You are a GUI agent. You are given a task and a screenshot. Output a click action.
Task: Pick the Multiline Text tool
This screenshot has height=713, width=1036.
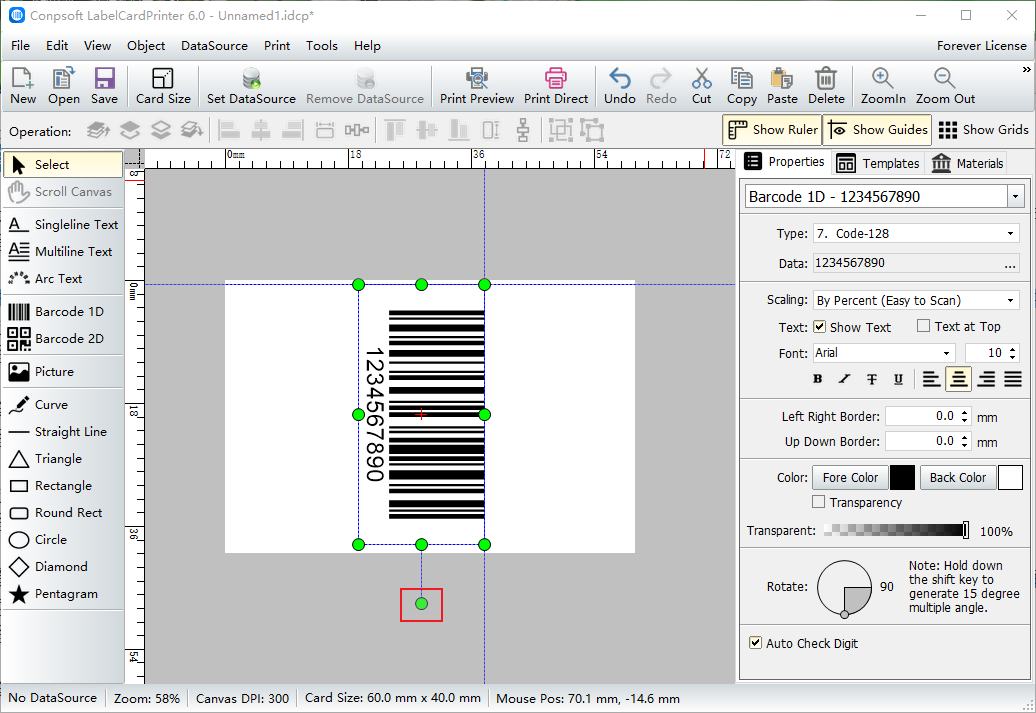click(x=63, y=252)
